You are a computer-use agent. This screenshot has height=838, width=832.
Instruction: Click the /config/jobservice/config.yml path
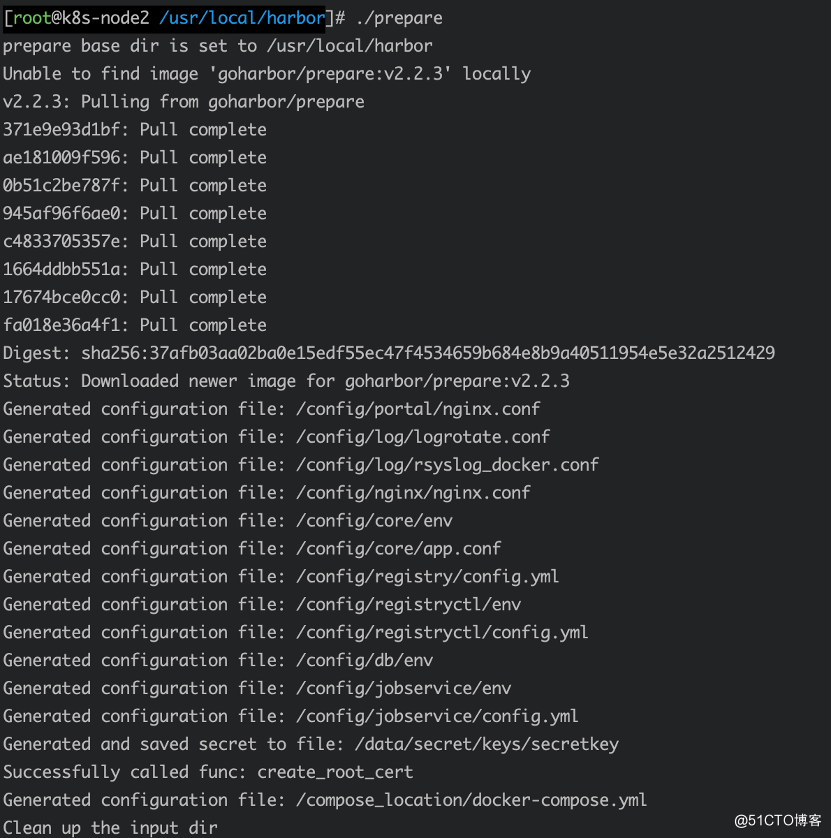pyautogui.click(x=438, y=716)
